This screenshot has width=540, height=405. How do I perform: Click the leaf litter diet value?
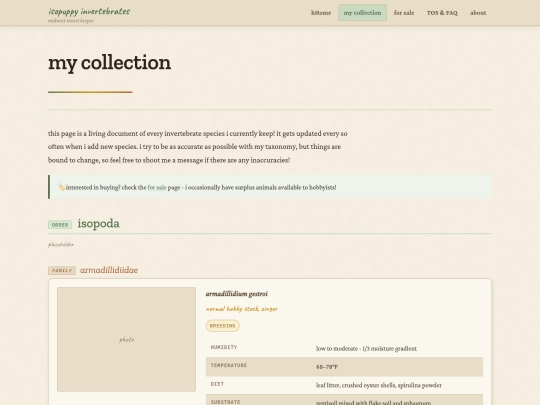tap(379, 385)
